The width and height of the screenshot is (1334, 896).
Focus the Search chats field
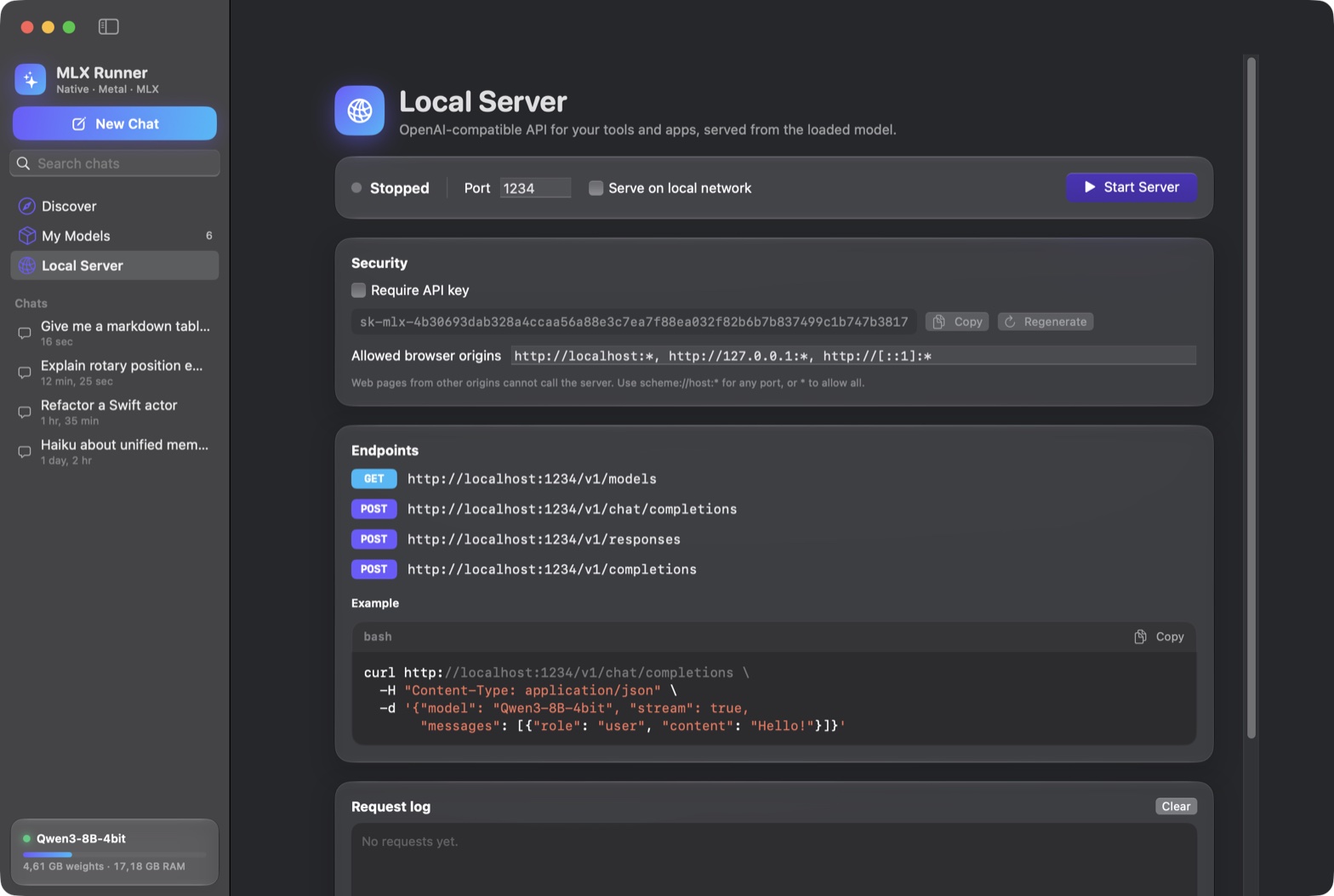tap(115, 163)
